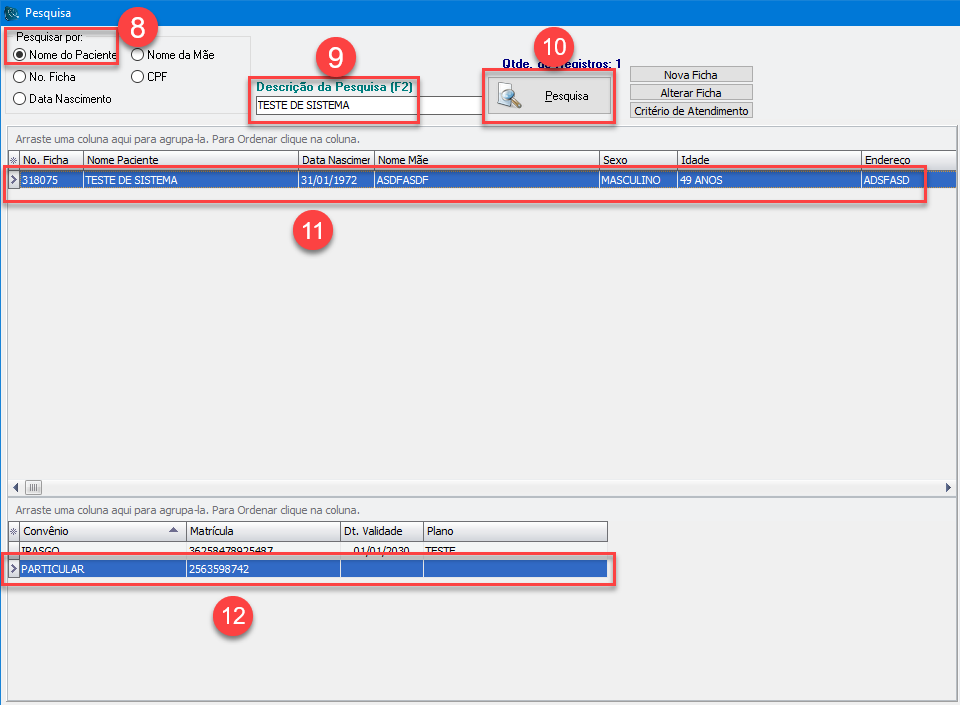Click the app icon in title bar
Image resolution: width=960 pixels, height=705 pixels.
tap(12, 13)
